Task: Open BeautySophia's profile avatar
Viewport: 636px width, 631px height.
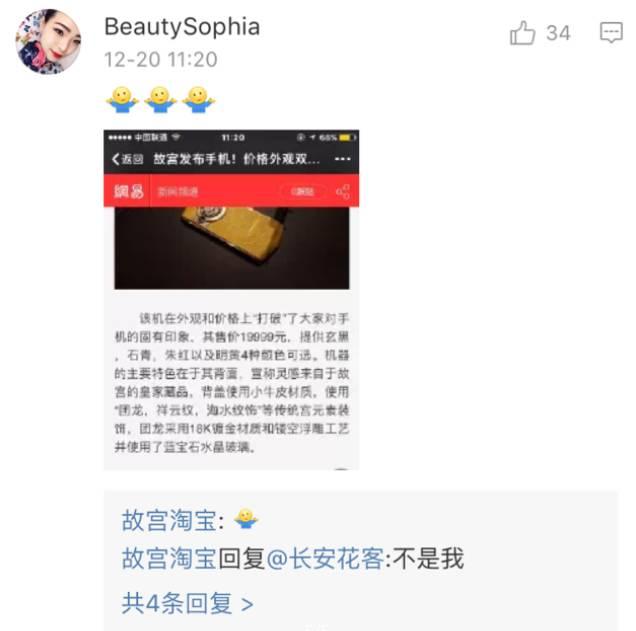Action: coord(48,41)
